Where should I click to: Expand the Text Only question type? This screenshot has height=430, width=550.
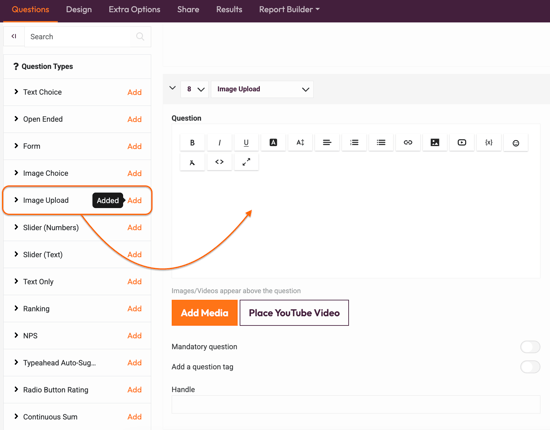click(x=16, y=281)
